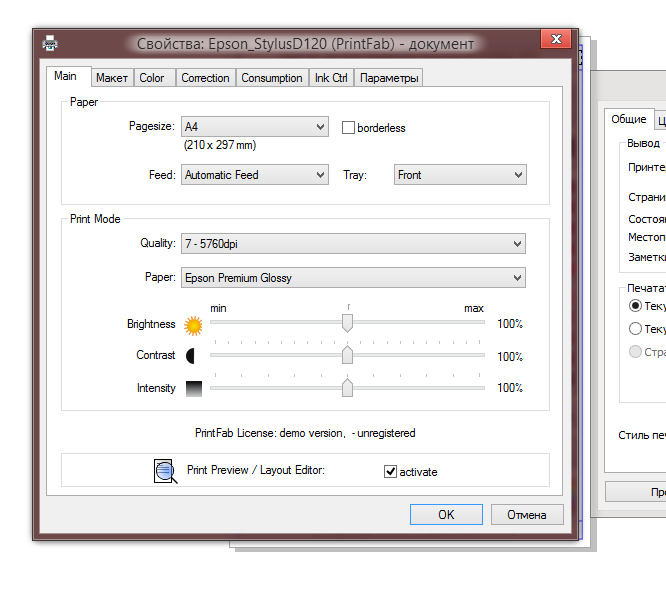Click the Contrast half-circle icon
666x605 pixels.
pyautogui.click(x=190, y=356)
